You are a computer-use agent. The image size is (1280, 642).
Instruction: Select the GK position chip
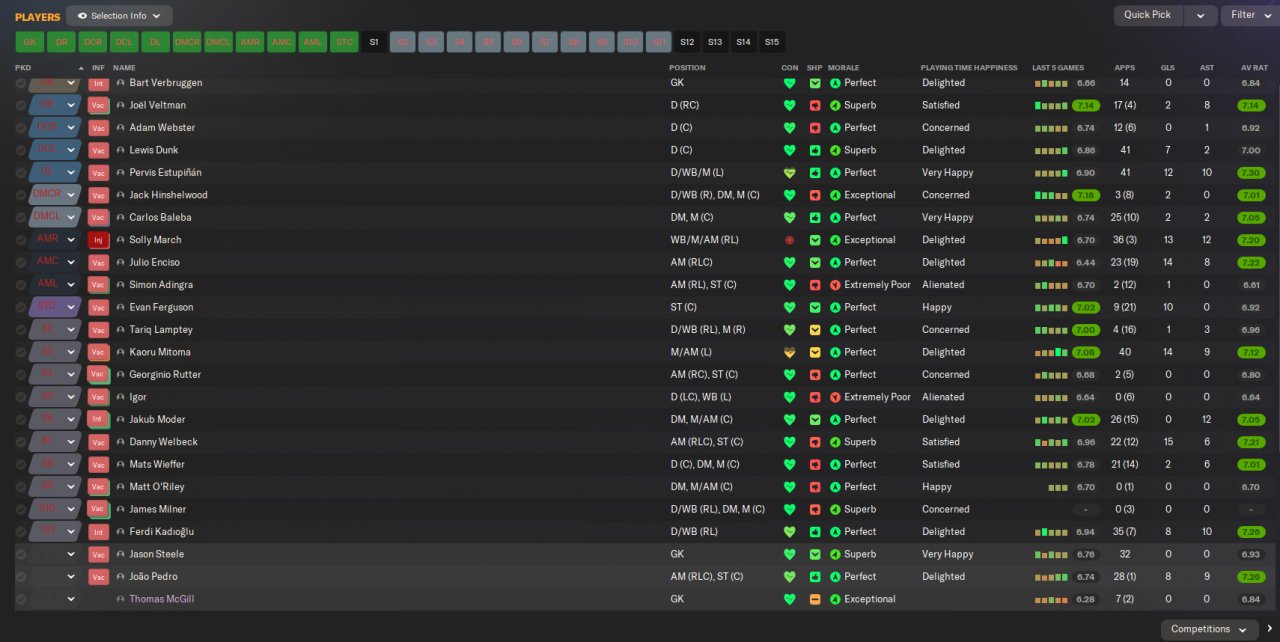[x=29, y=42]
